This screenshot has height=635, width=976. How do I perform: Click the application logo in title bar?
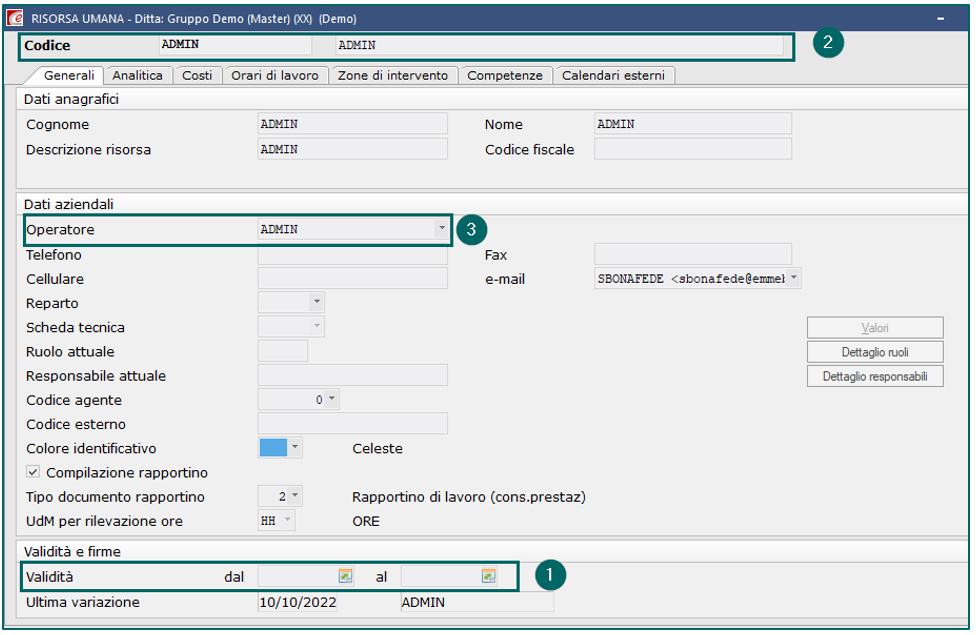[x=14, y=18]
